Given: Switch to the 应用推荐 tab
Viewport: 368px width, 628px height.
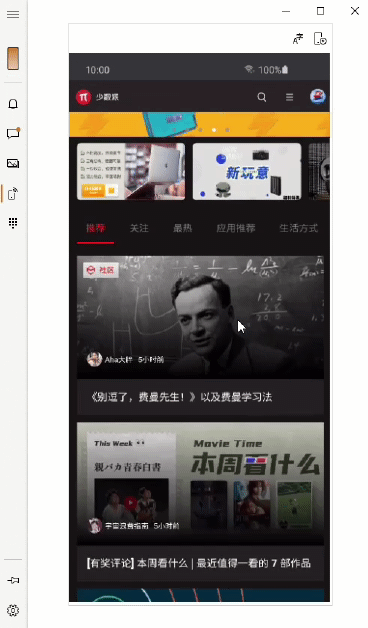Looking at the screenshot, I should tap(236, 228).
